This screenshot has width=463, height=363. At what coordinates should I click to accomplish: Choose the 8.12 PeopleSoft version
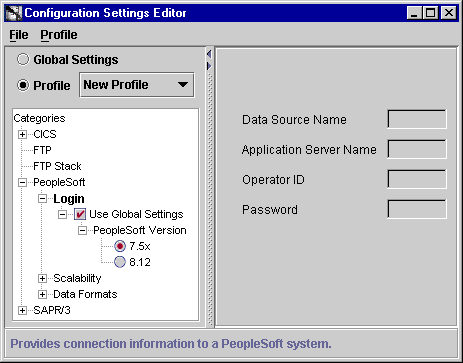[120, 262]
